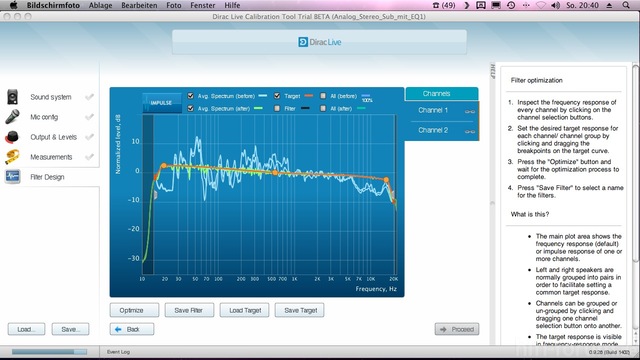Open the Sound system step speaker icon
The width and height of the screenshot is (640, 360).
(12, 97)
